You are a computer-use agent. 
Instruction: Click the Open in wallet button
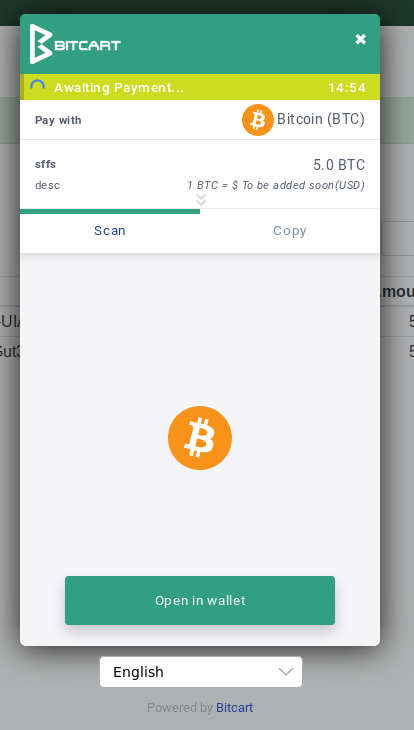tap(200, 600)
